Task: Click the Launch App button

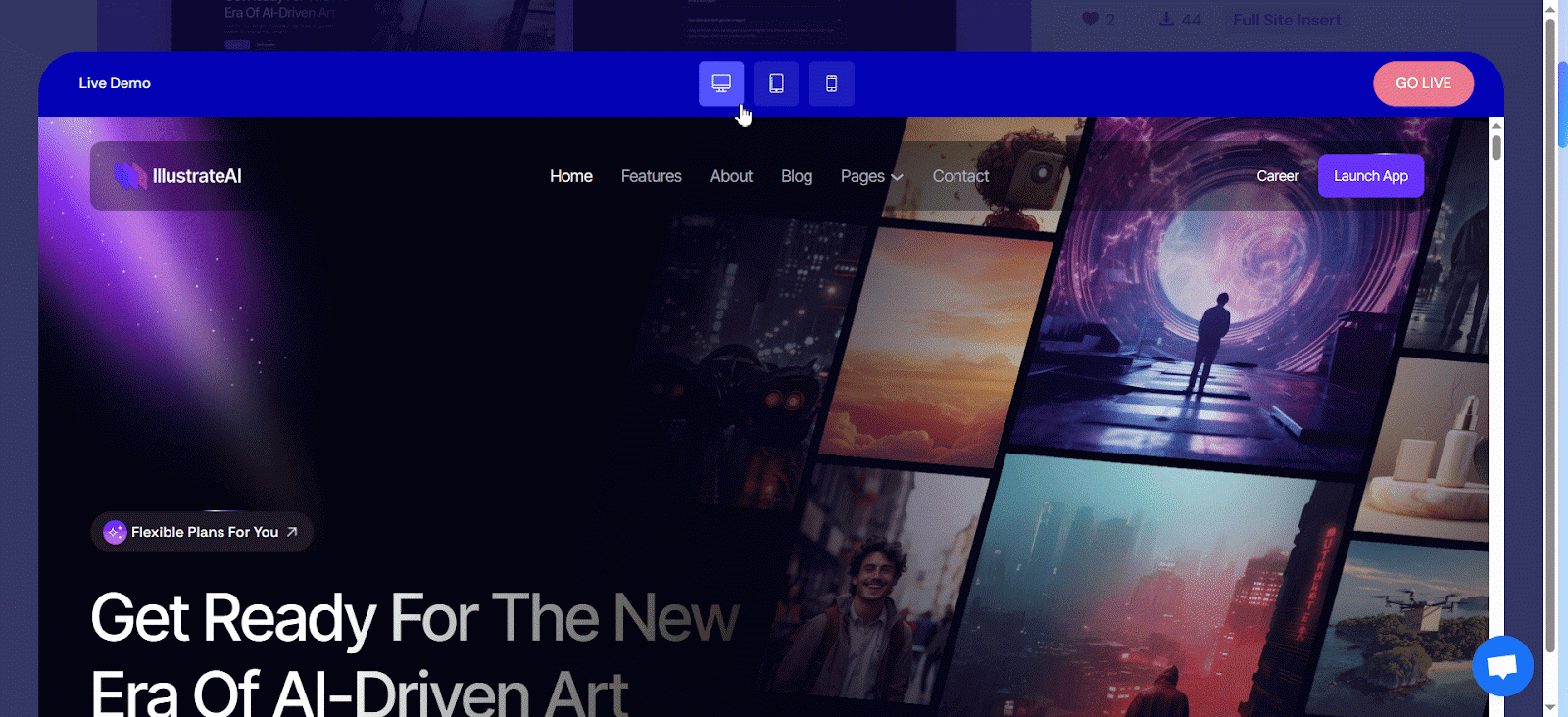Action: click(x=1370, y=176)
